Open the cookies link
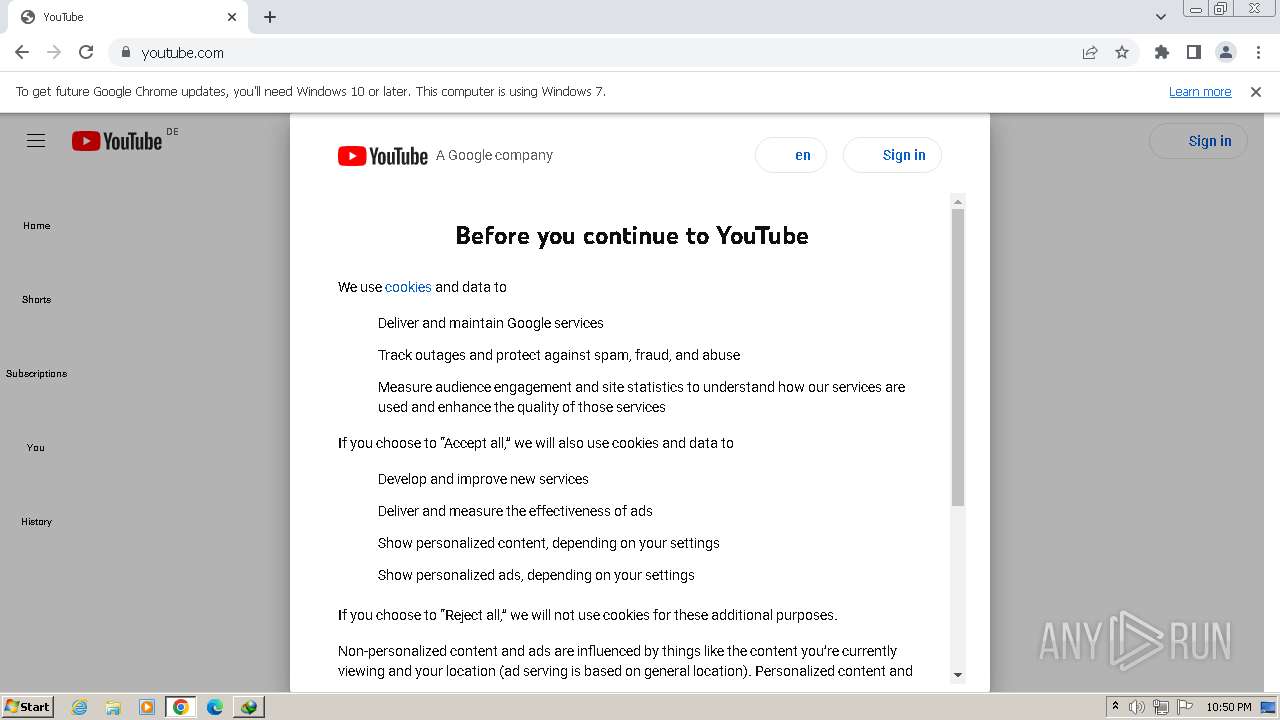This screenshot has height=720, width=1280. tap(408, 287)
